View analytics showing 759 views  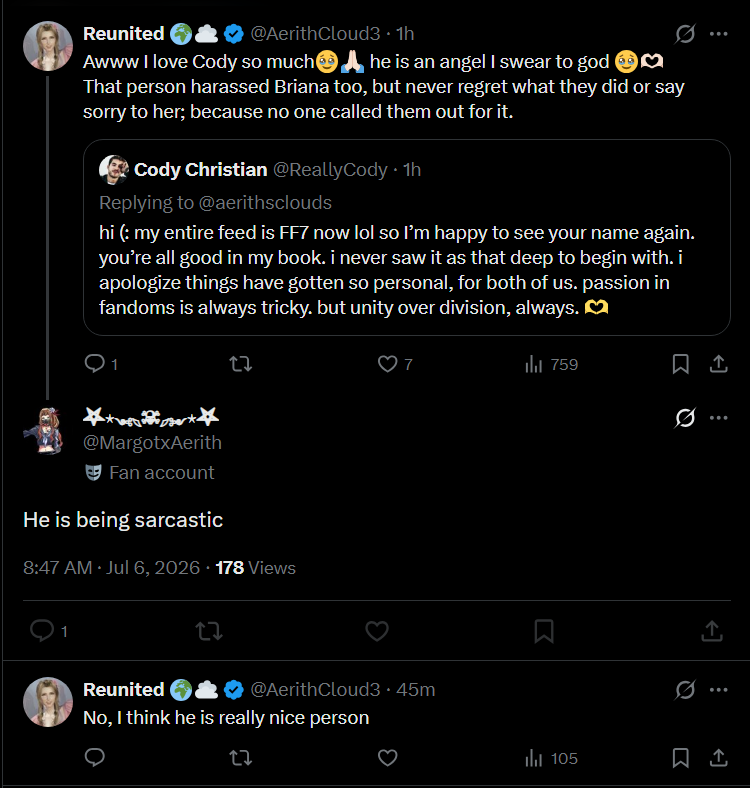[x=551, y=364]
